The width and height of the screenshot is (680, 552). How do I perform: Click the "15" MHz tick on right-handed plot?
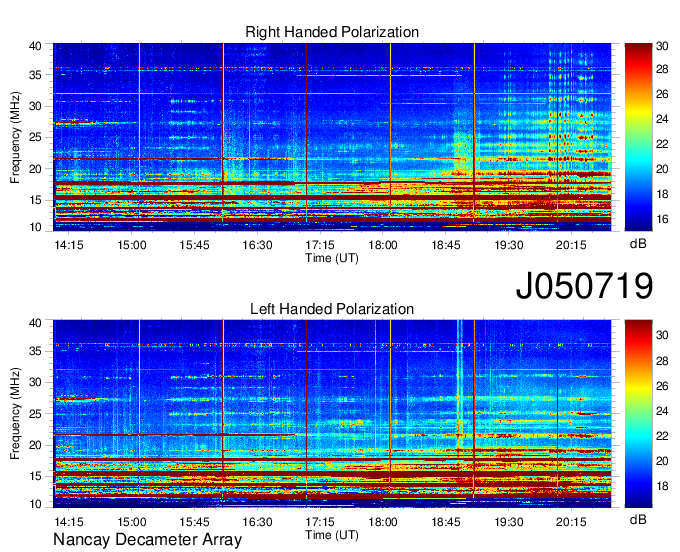36,200
